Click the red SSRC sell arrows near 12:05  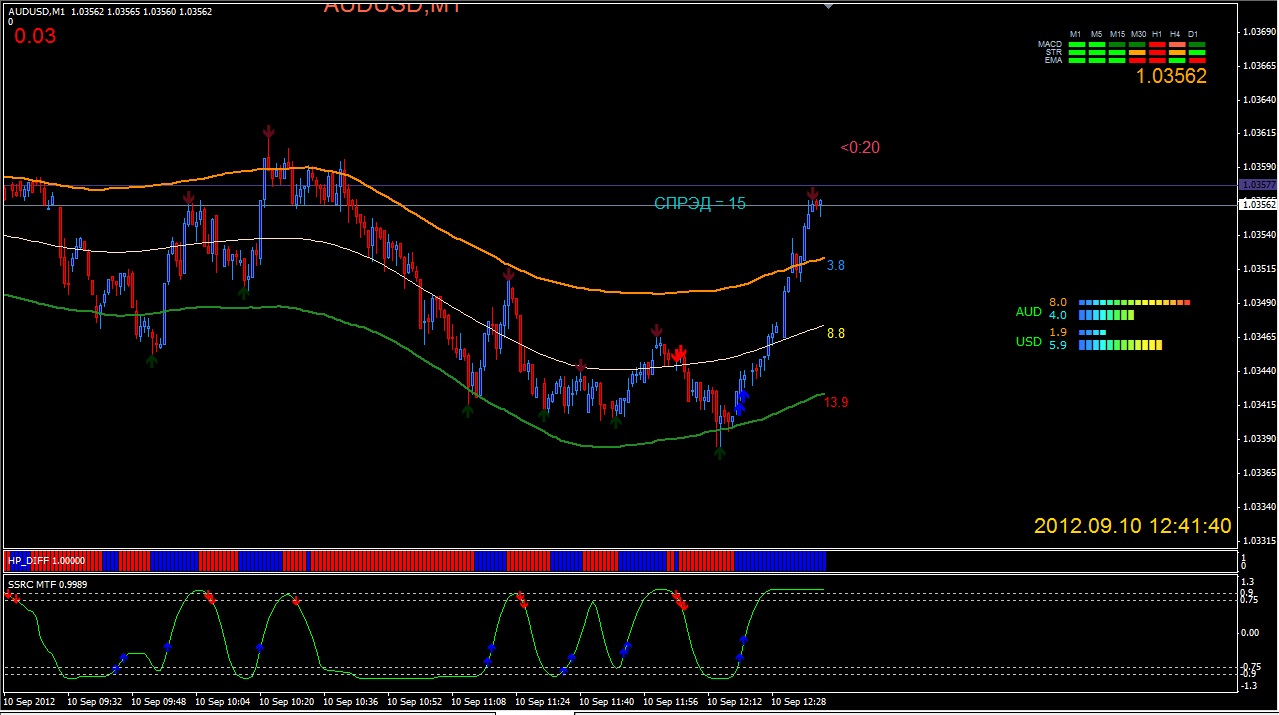tap(680, 600)
